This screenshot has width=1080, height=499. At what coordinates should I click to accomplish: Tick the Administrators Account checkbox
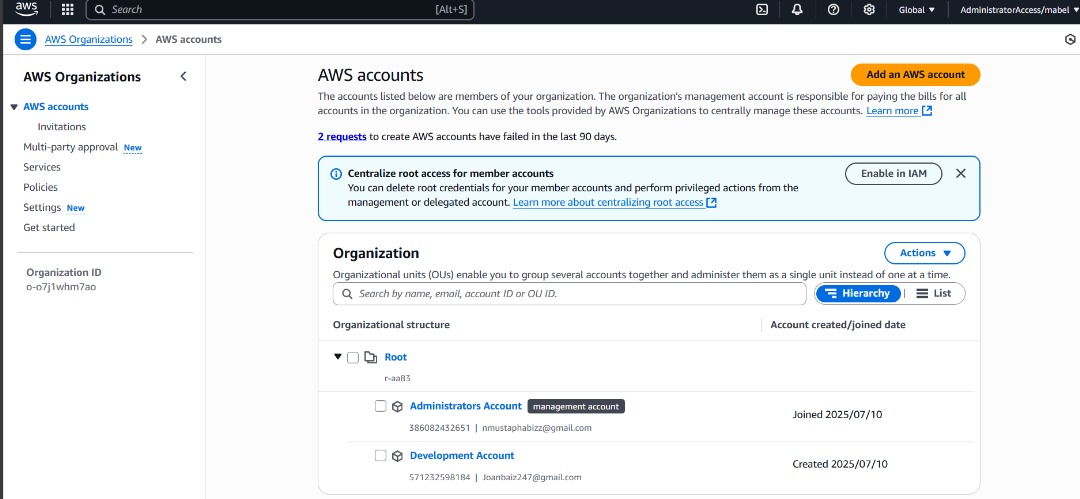[x=380, y=406]
